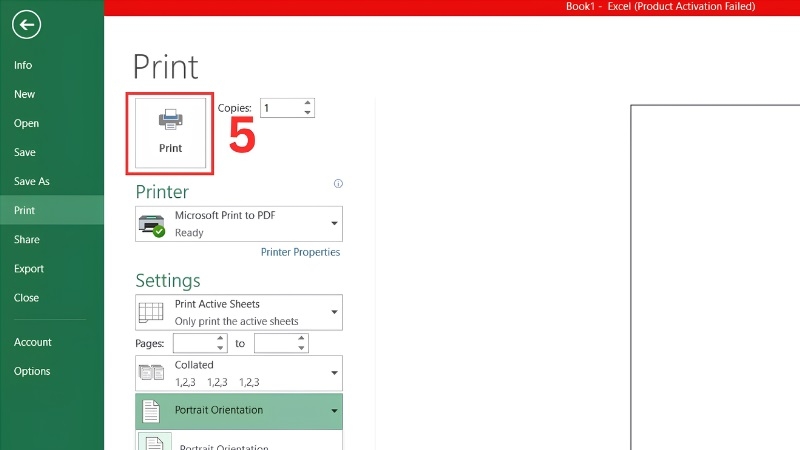
Task: Click the Print button with printer icon
Action: tap(170, 133)
